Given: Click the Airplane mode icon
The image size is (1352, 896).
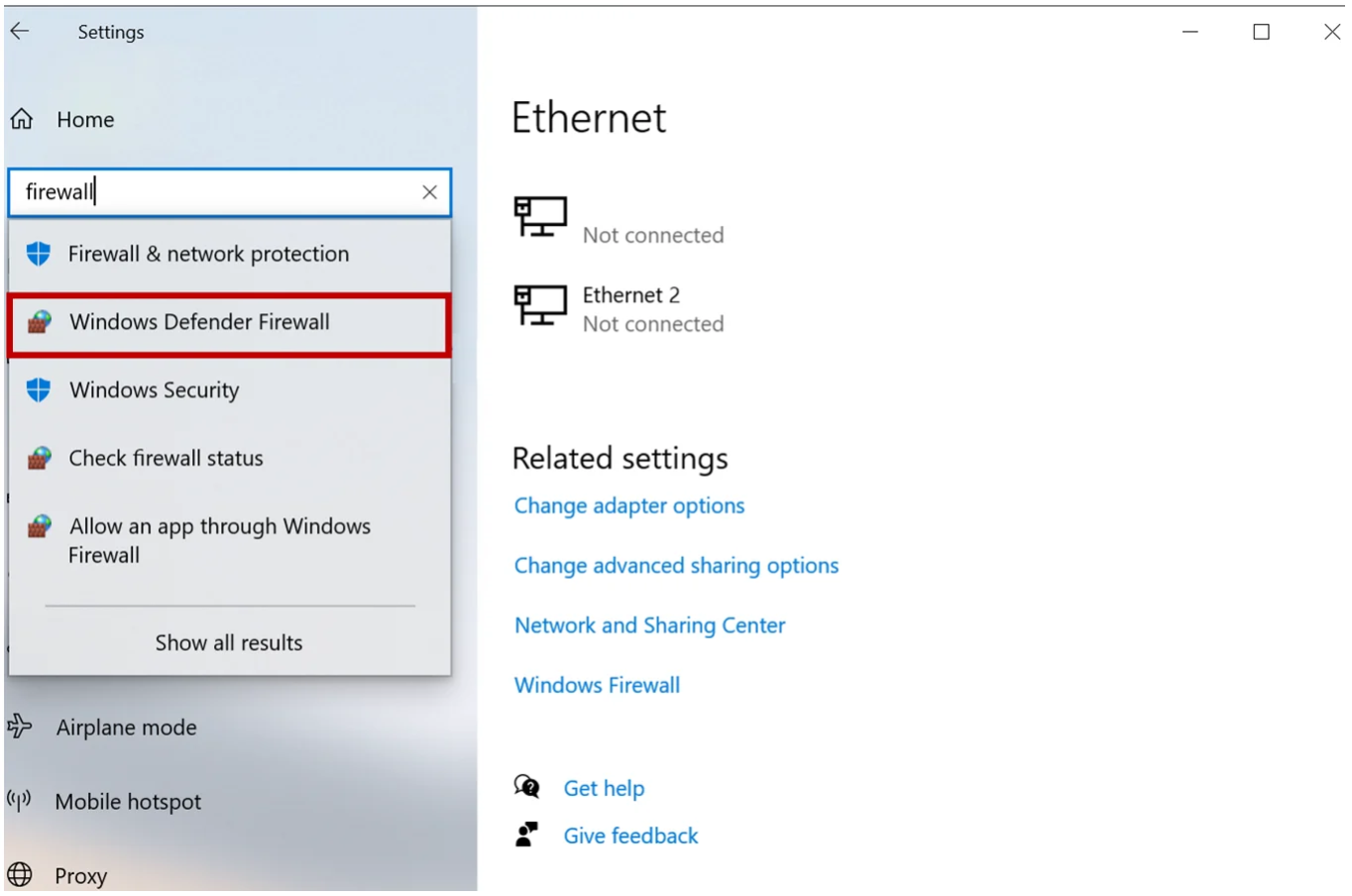Looking at the screenshot, I should (20, 728).
